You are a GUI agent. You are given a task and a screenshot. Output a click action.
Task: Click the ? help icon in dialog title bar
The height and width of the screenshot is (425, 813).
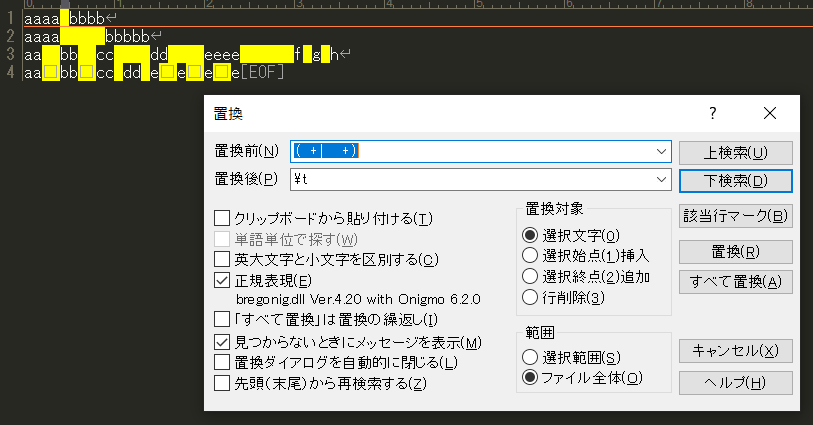[713, 113]
